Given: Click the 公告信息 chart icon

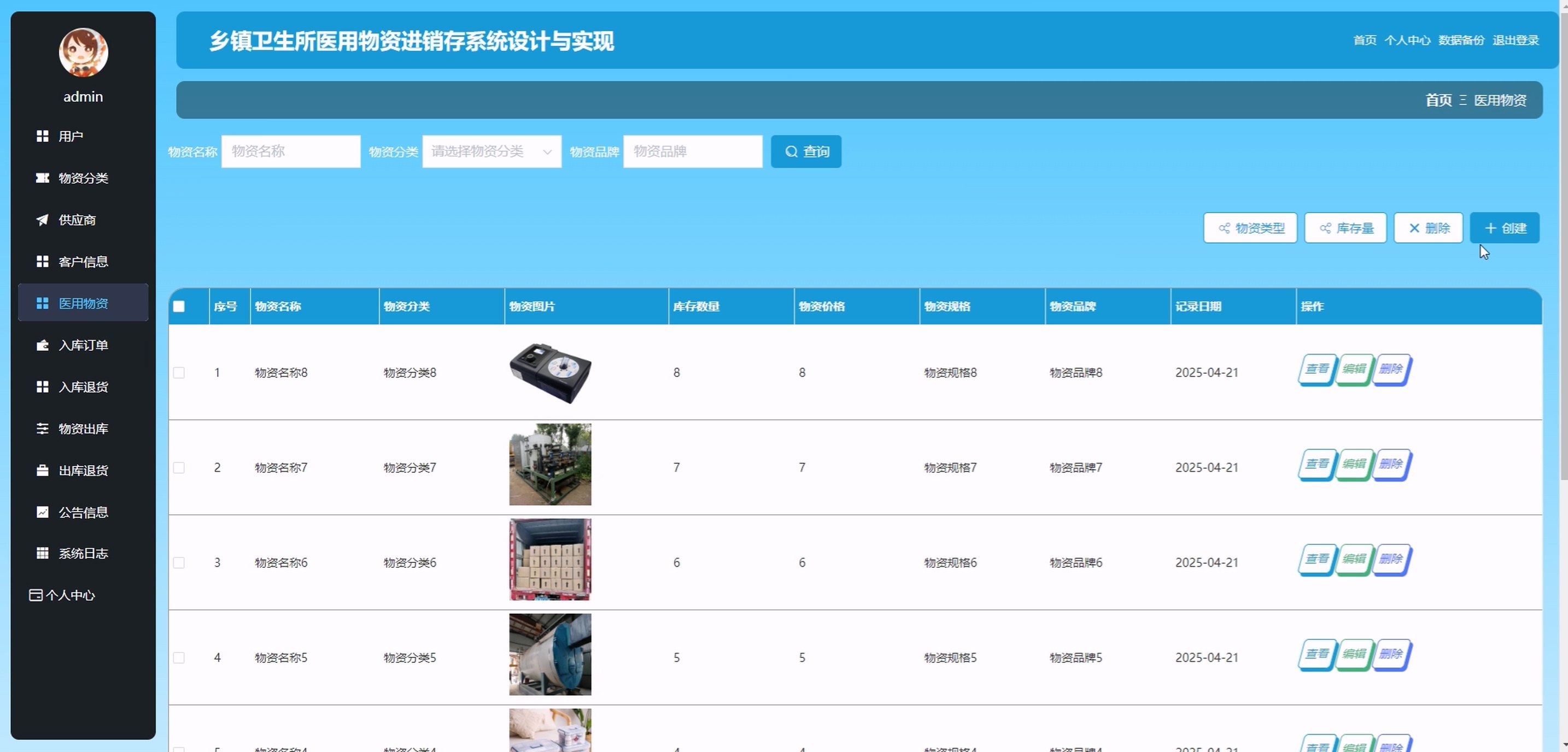Looking at the screenshot, I should tap(42, 512).
